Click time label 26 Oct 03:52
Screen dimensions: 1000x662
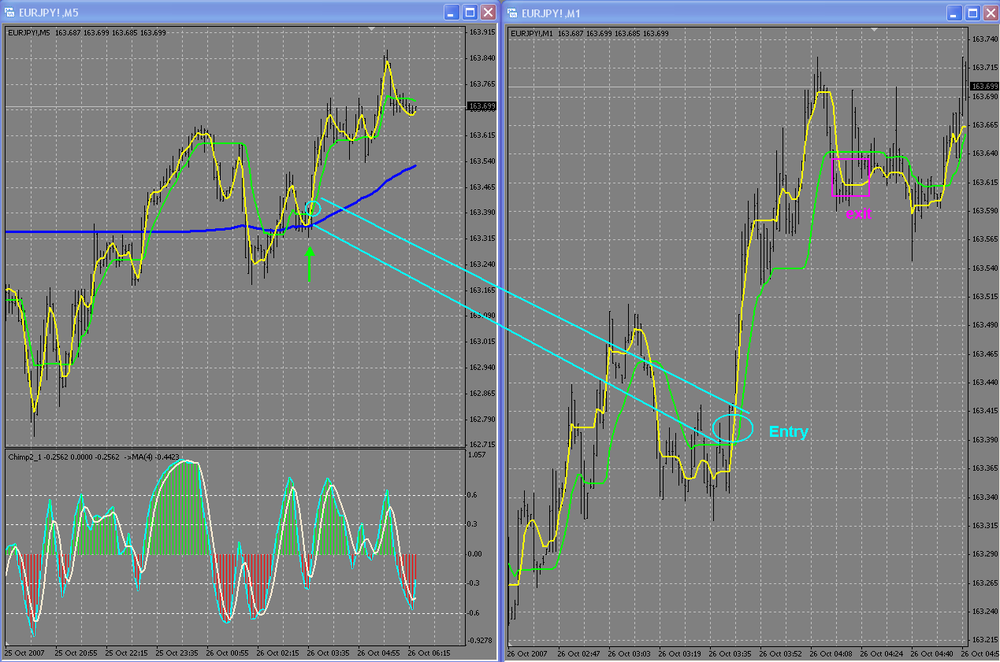tap(781, 654)
